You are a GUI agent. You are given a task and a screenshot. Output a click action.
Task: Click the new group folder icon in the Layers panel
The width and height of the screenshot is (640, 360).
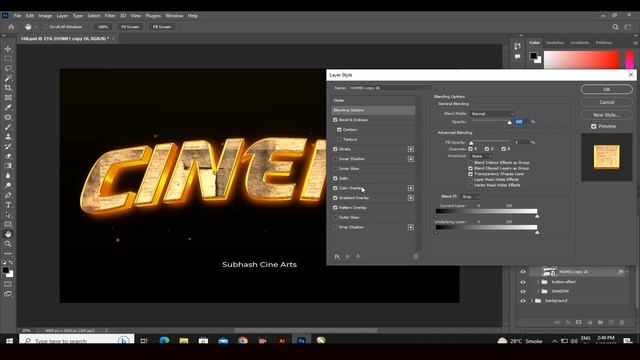click(600, 322)
